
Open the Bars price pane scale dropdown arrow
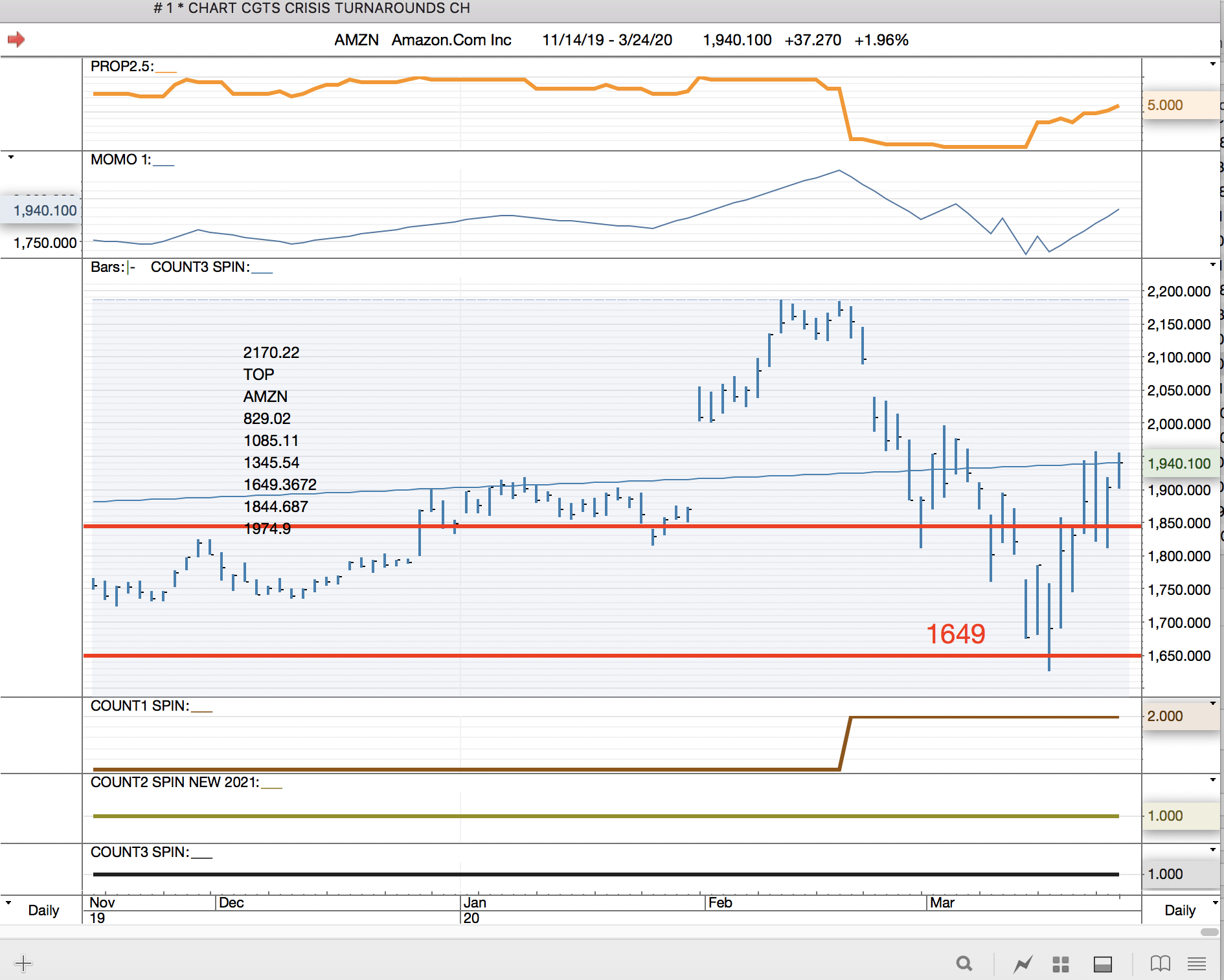pos(1213,264)
